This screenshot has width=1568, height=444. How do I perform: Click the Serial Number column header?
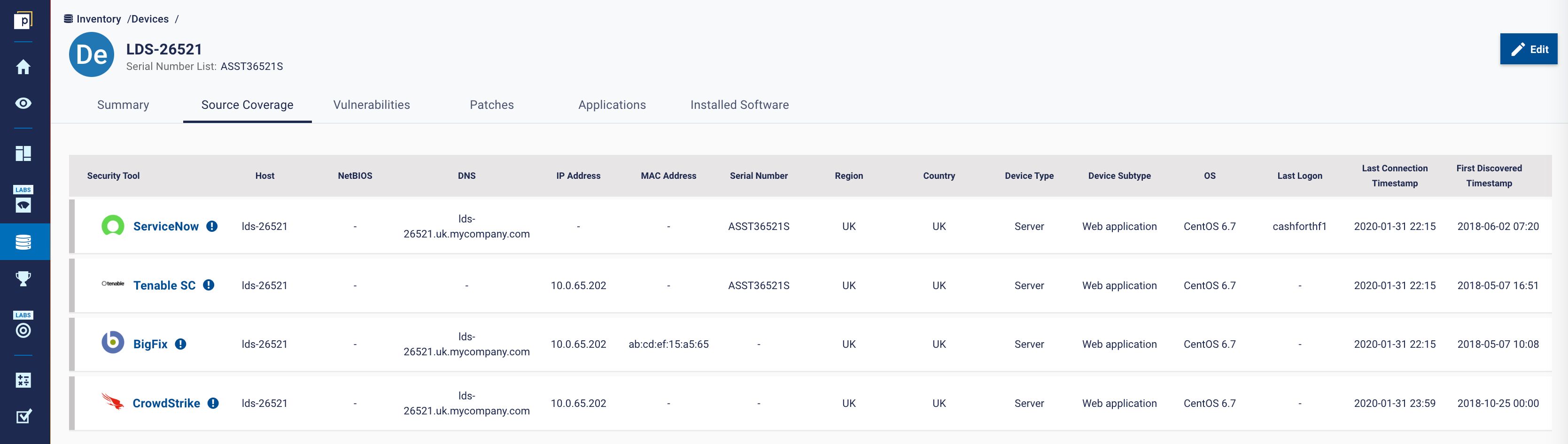coord(759,176)
